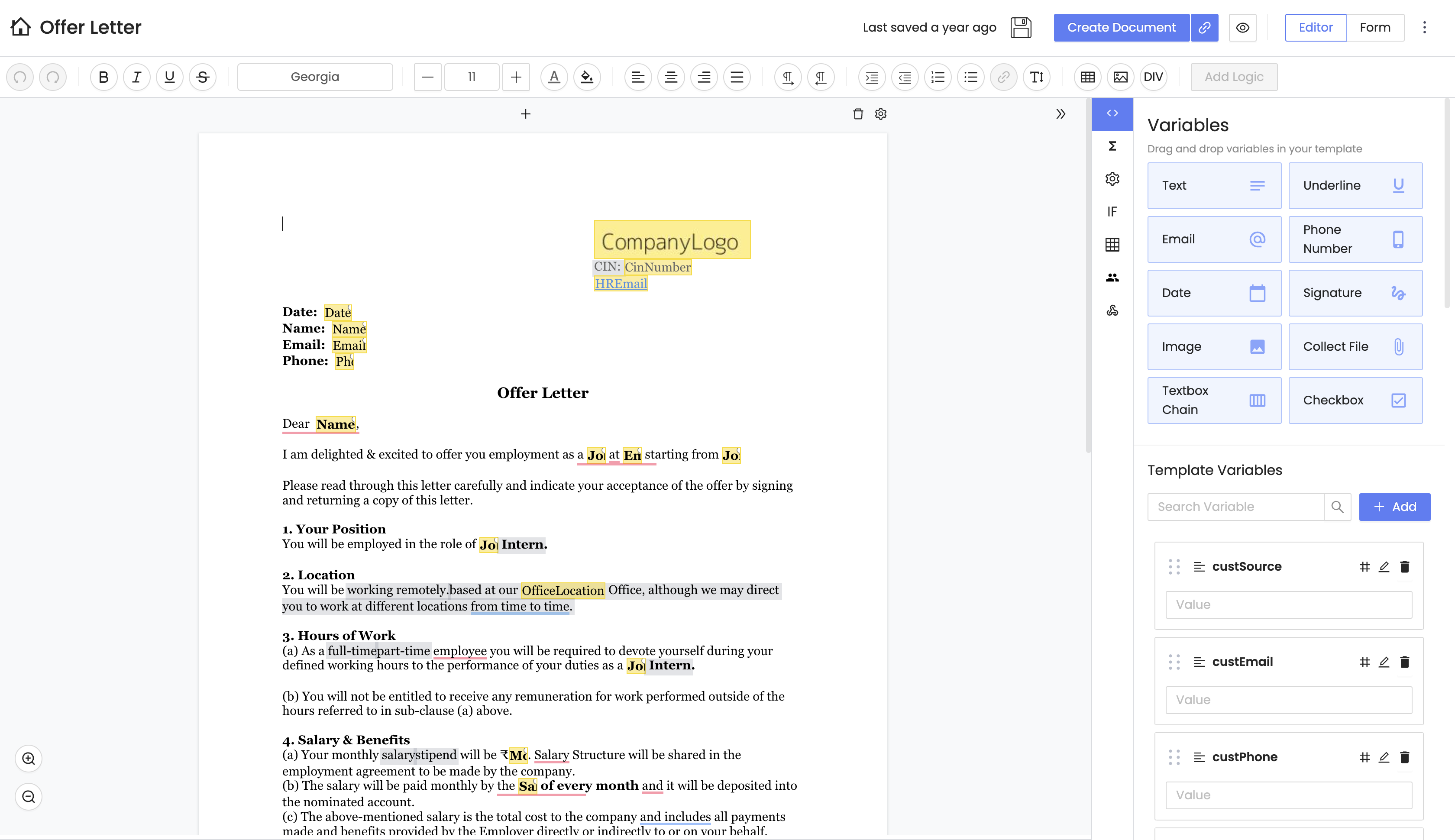The height and width of the screenshot is (840, 1455).
Task: Select the Textbox Chain variable type
Action: [x=1214, y=401]
